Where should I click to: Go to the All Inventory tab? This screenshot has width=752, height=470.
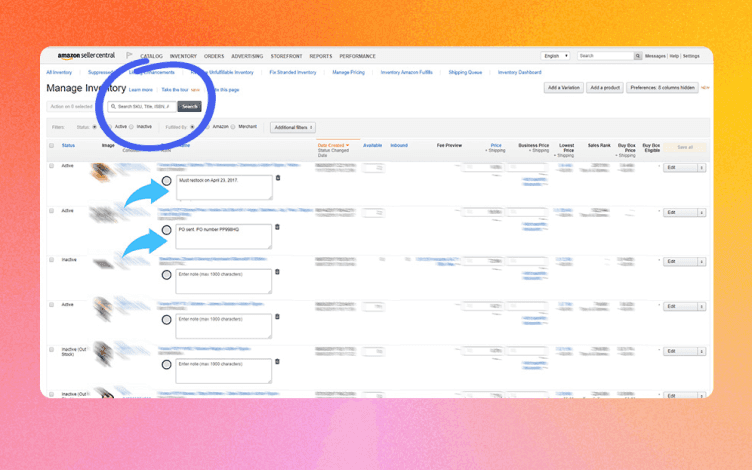59,72
